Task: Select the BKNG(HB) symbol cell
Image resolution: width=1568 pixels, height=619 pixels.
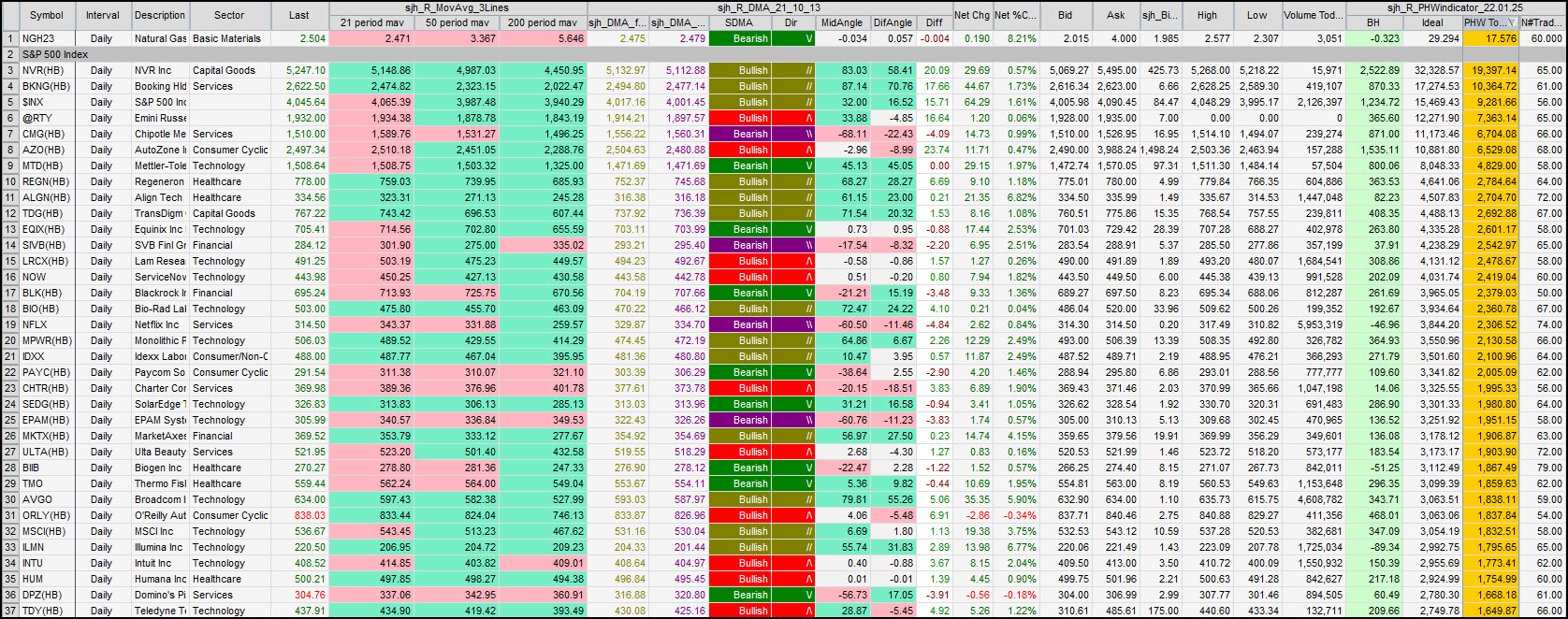Action: (48, 86)
